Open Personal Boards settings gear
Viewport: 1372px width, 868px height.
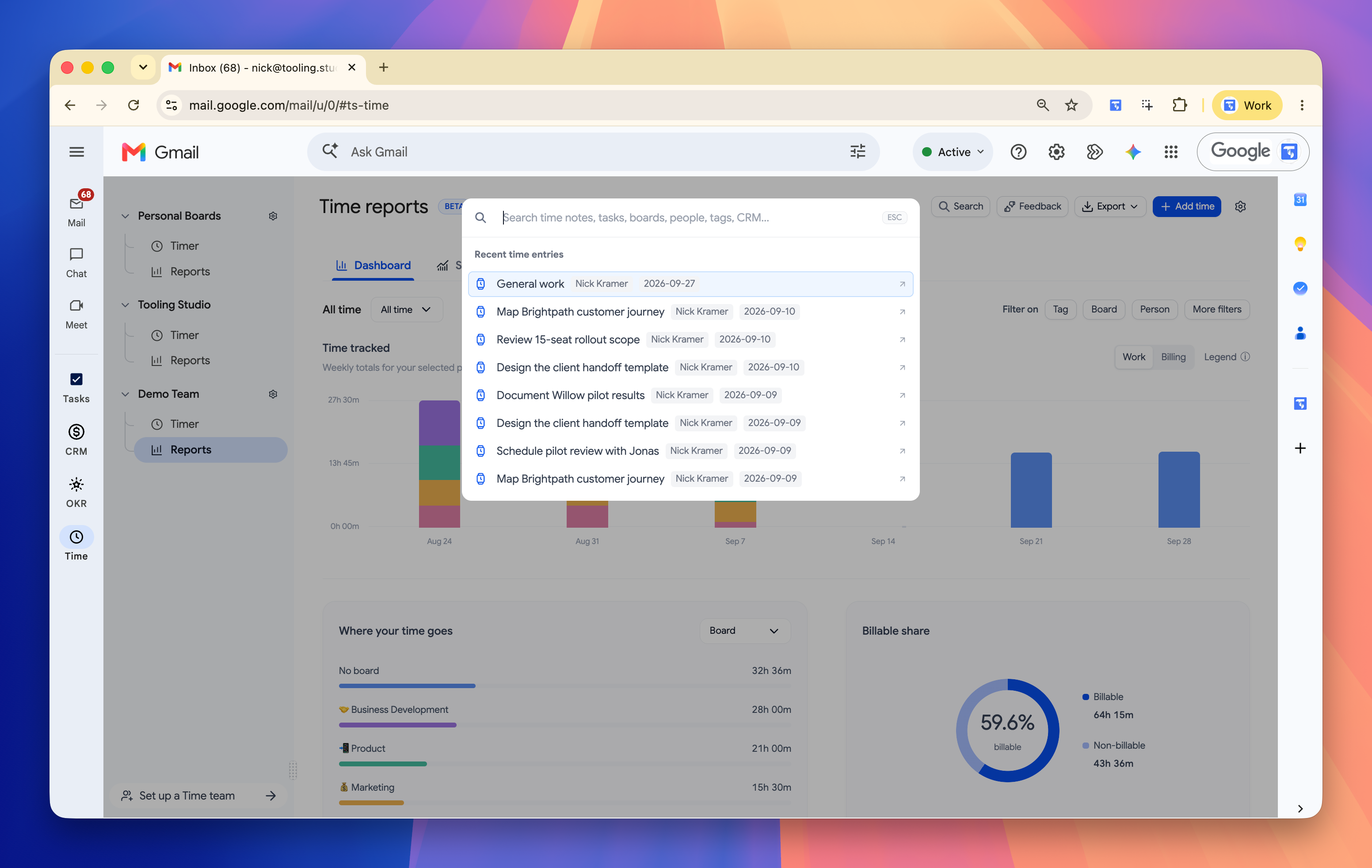(273, 216)
